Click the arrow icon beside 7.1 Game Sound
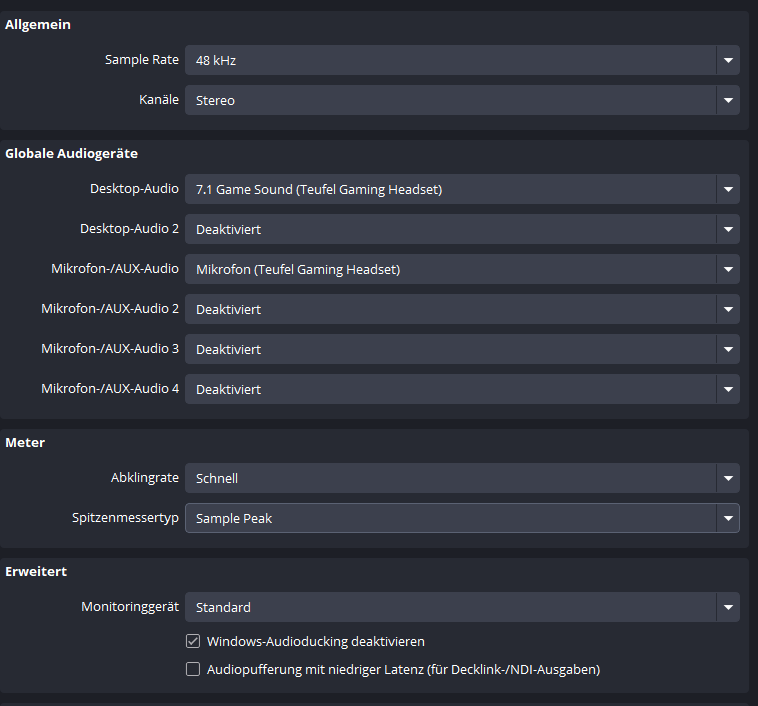This screenshot has width=758, height=706. [x=728, y=189]
